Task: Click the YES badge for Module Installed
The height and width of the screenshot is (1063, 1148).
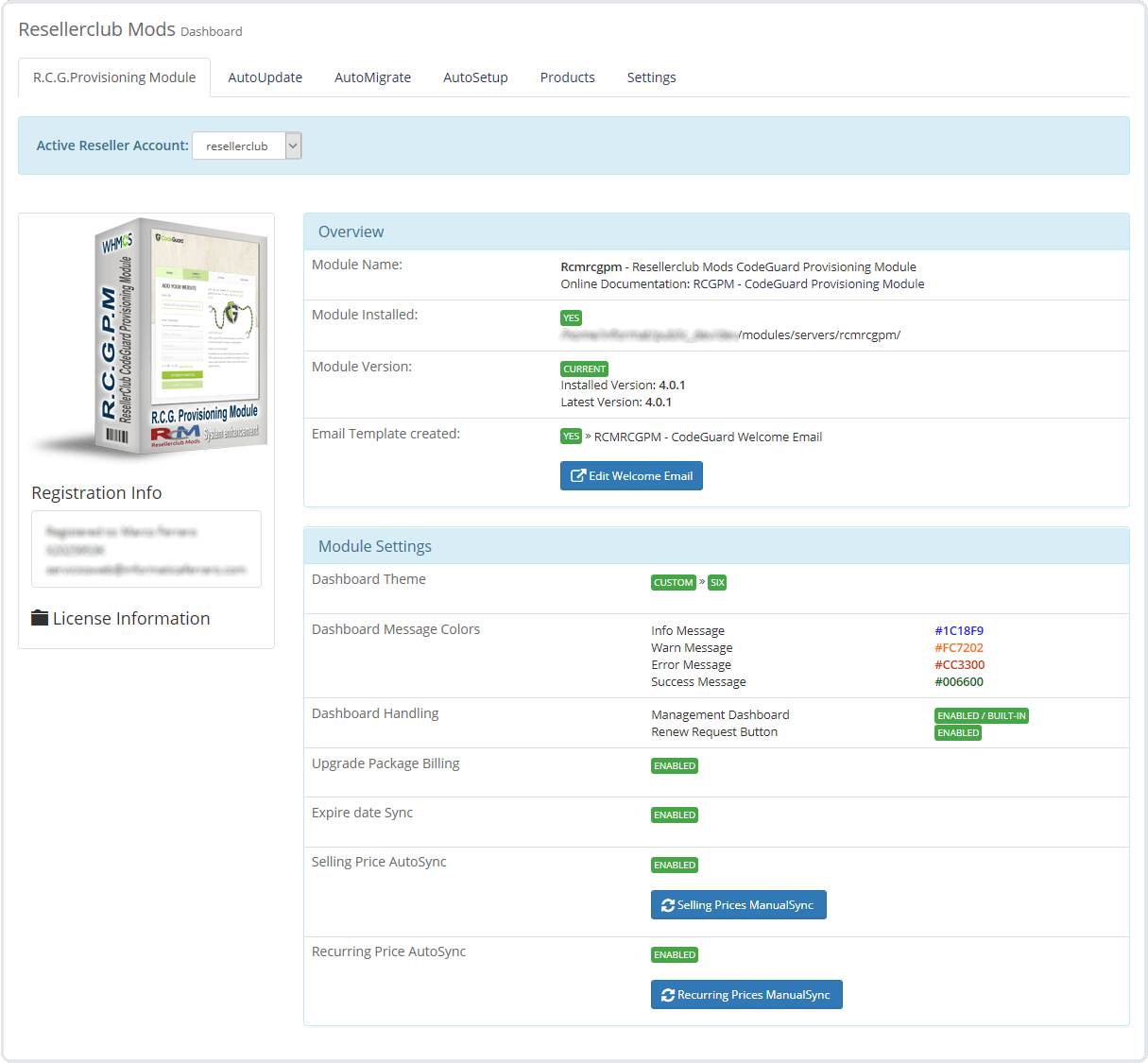Action: [571, 318]
